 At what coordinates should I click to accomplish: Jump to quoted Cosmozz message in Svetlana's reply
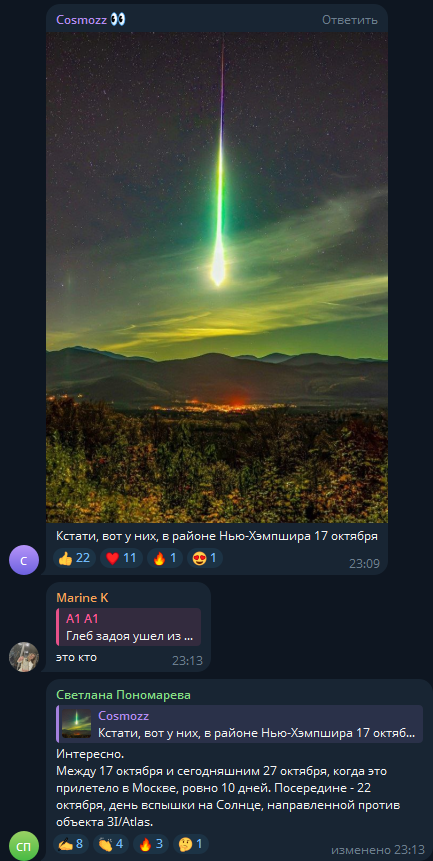(239, 724)
